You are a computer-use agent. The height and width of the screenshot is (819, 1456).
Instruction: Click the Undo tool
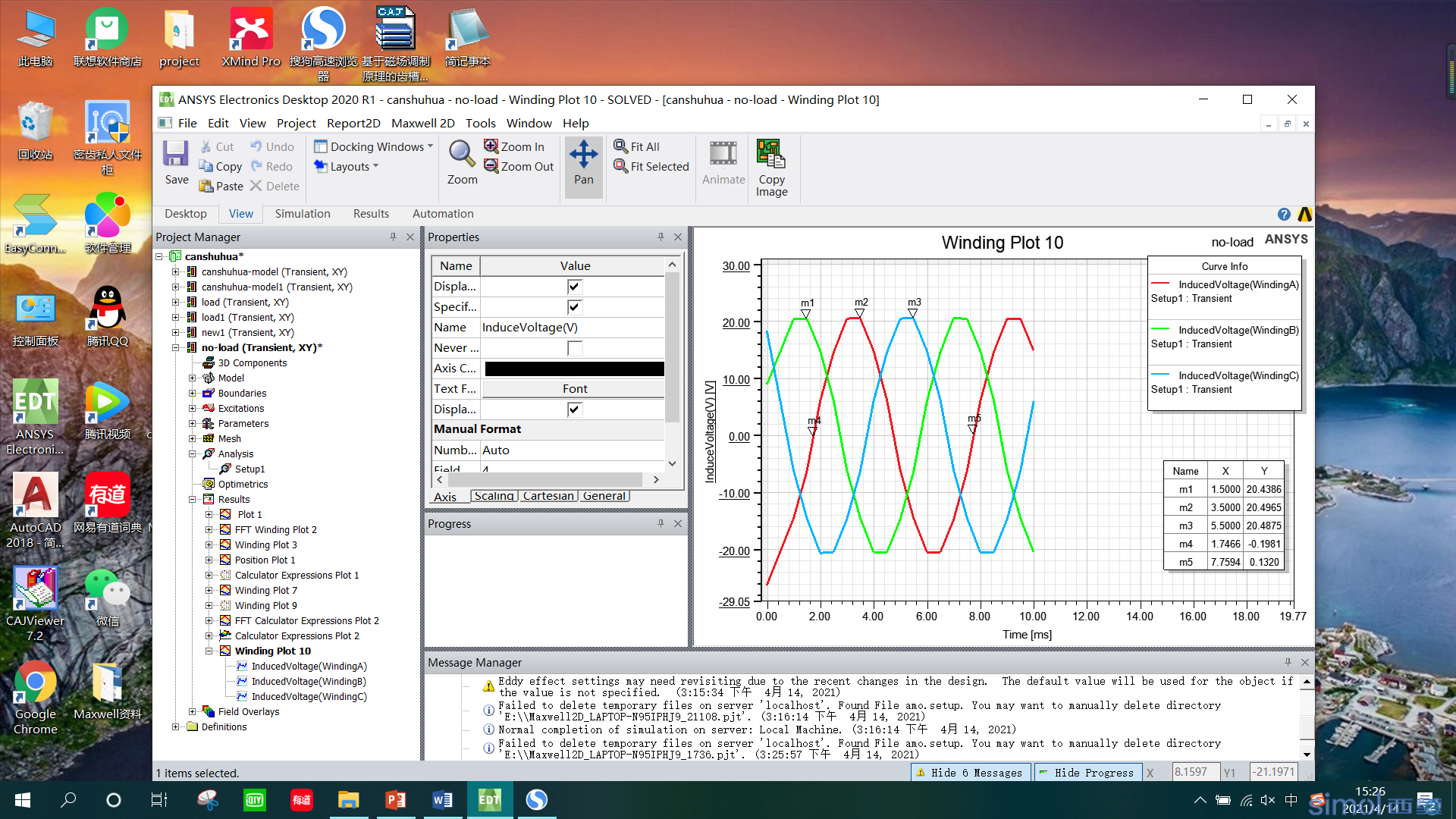pyautogui.click(x=271, y=146)
